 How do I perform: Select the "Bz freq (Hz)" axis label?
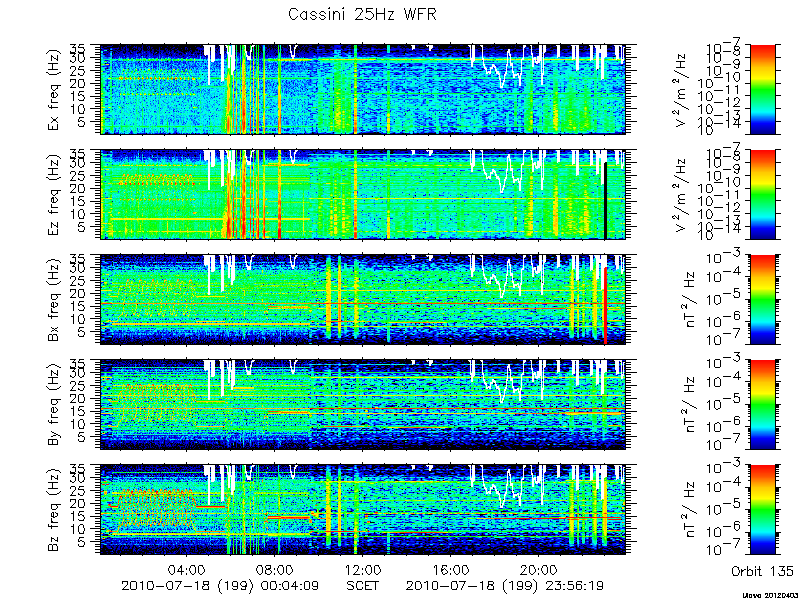54,510
